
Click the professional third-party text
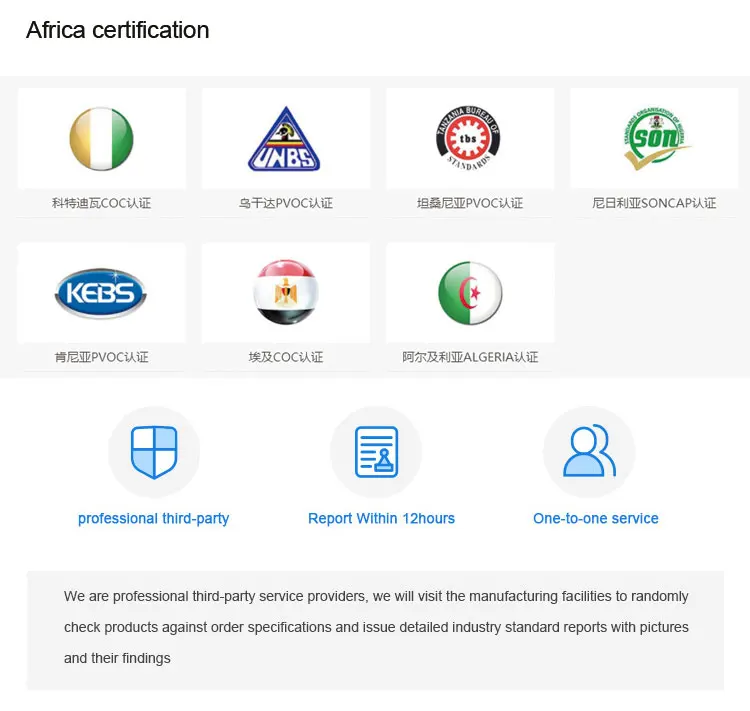pyautogui.click(x=154, y=519)
